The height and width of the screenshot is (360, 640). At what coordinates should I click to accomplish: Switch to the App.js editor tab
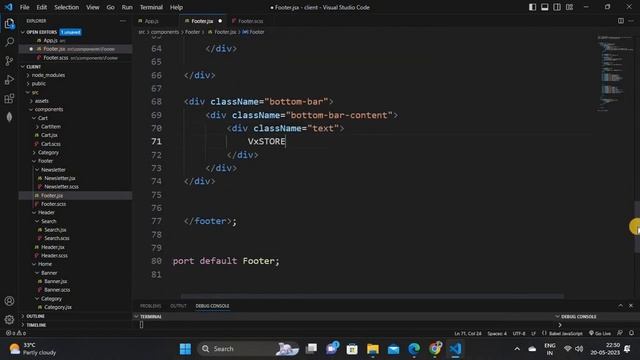(151, 21)
